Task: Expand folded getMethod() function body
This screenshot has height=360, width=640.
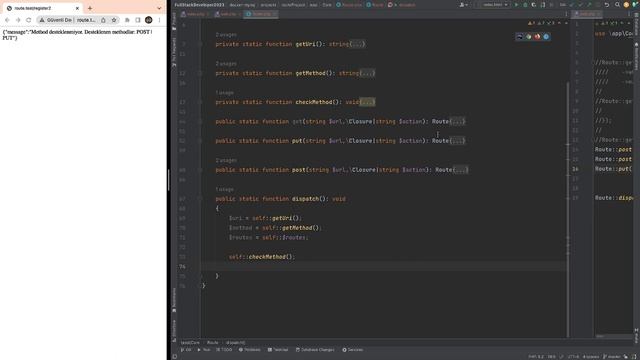Action: (x=368, y=73)
